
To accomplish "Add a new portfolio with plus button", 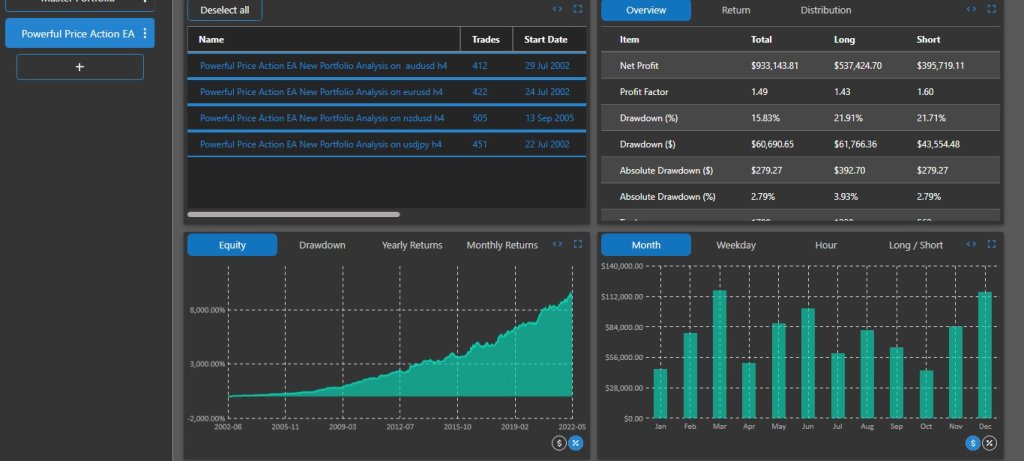I will 80,67.
